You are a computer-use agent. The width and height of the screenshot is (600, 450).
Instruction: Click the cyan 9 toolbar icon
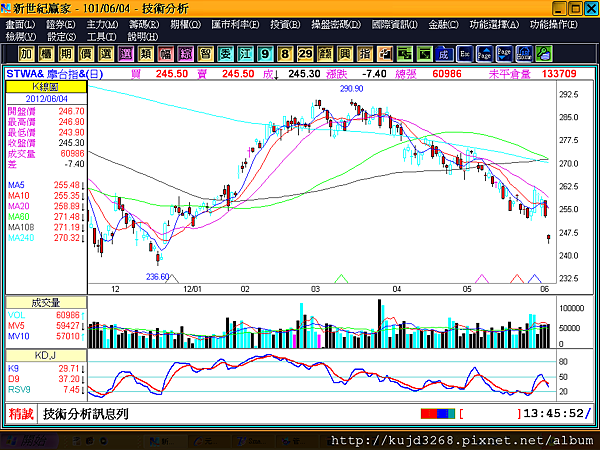click(265, 54)
